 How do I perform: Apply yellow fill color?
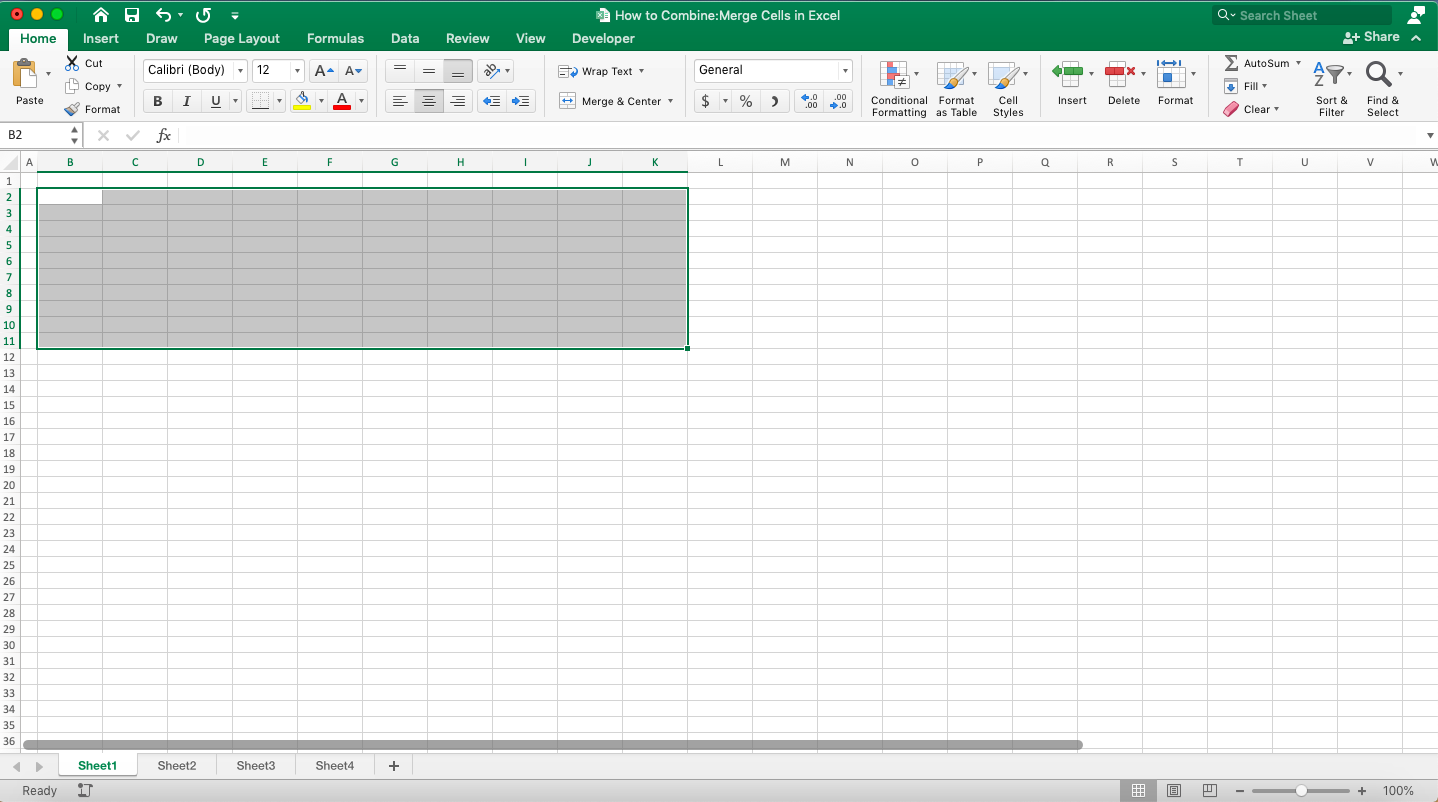pos(302,101)
